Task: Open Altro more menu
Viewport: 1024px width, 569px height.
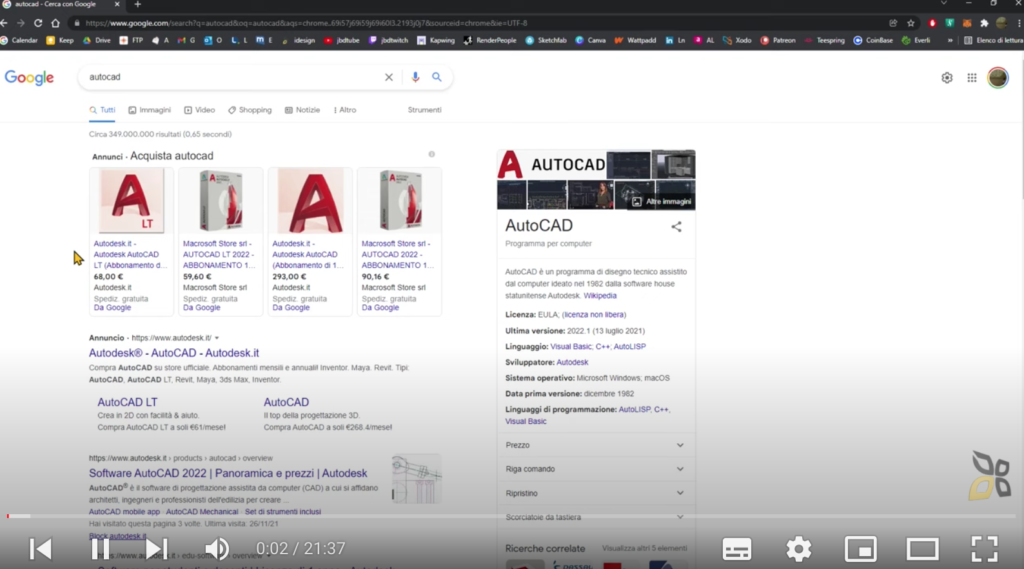Action: 345,110
